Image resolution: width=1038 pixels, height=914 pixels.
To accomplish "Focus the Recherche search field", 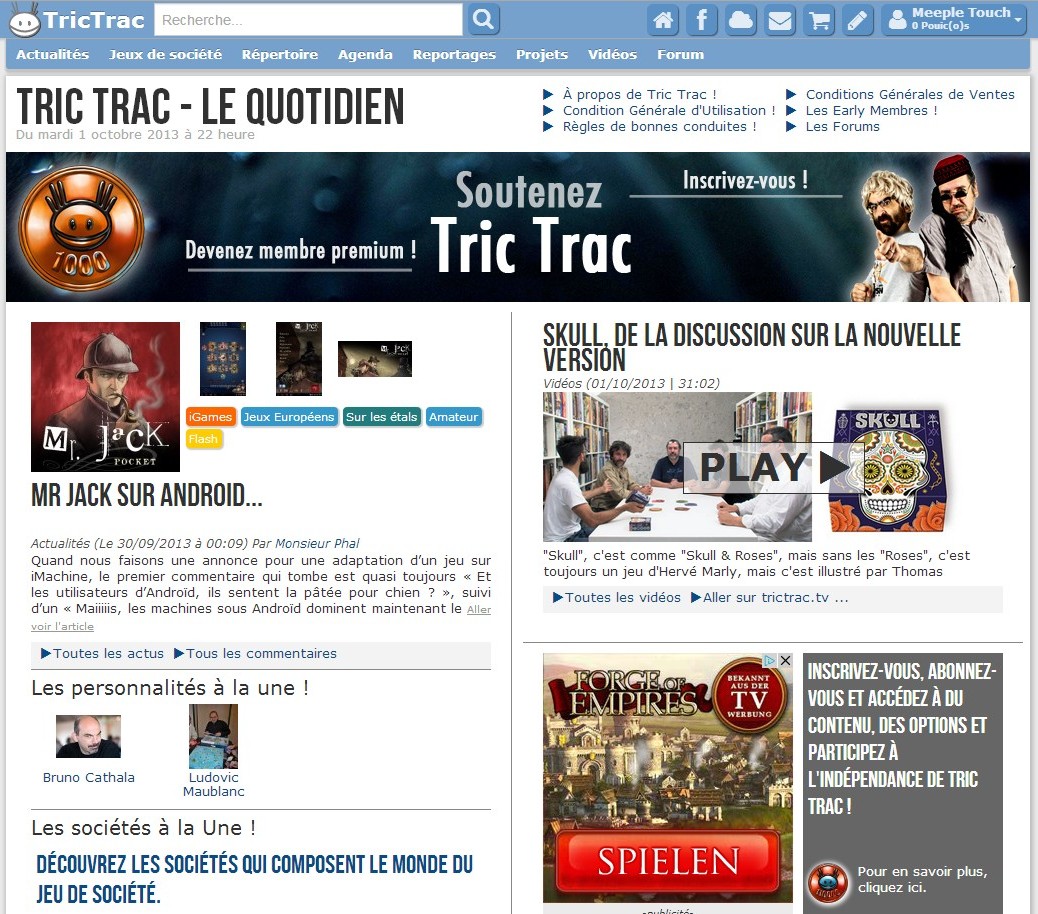I will pyautogui.click(x=308, y=20).
